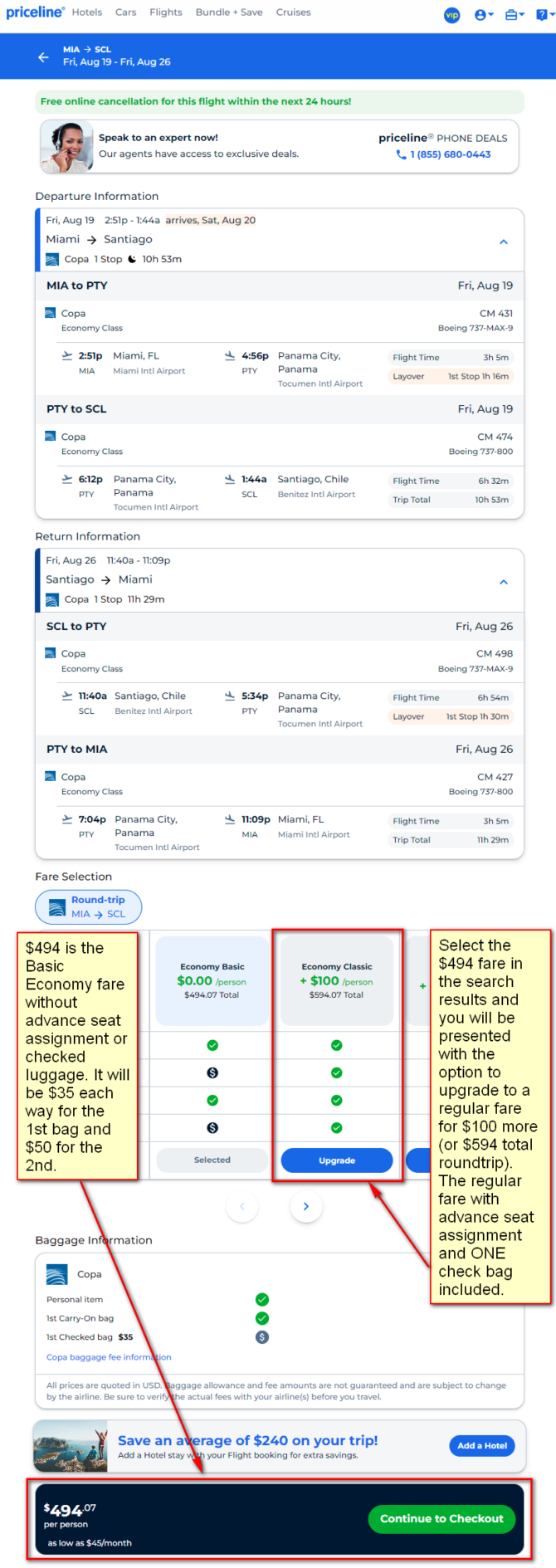Click the overnight moon icon beside 10h 53m

pyautogui.click(x=132, y=259)
